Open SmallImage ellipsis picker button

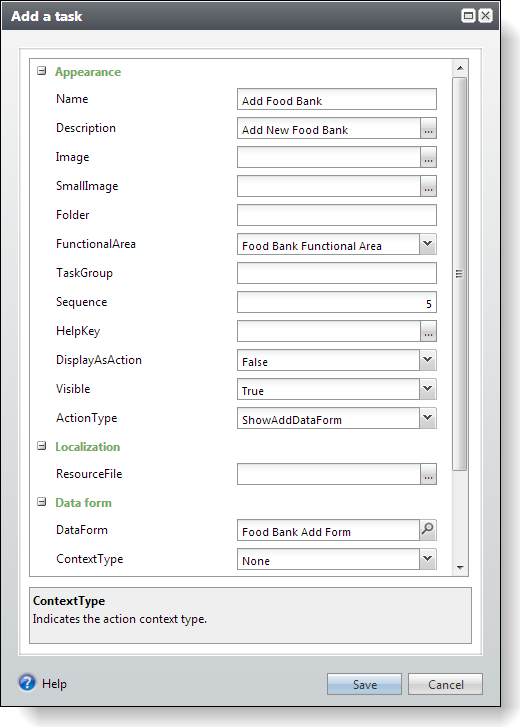(428, 186)
